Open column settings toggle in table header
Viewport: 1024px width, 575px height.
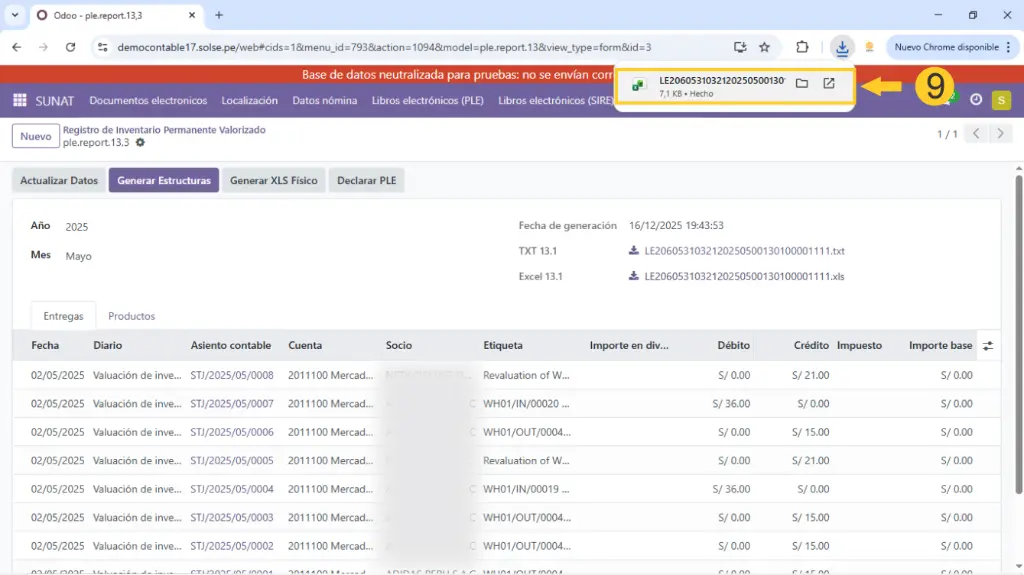pos(988,346)
